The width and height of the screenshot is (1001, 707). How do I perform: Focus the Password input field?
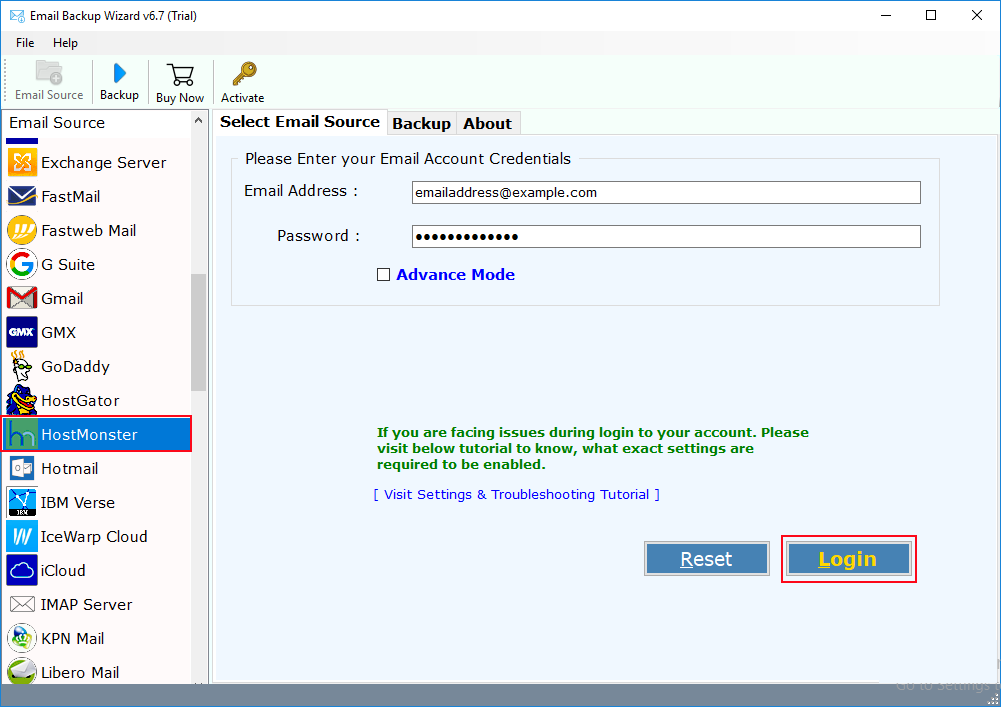(x=666, y=236)
